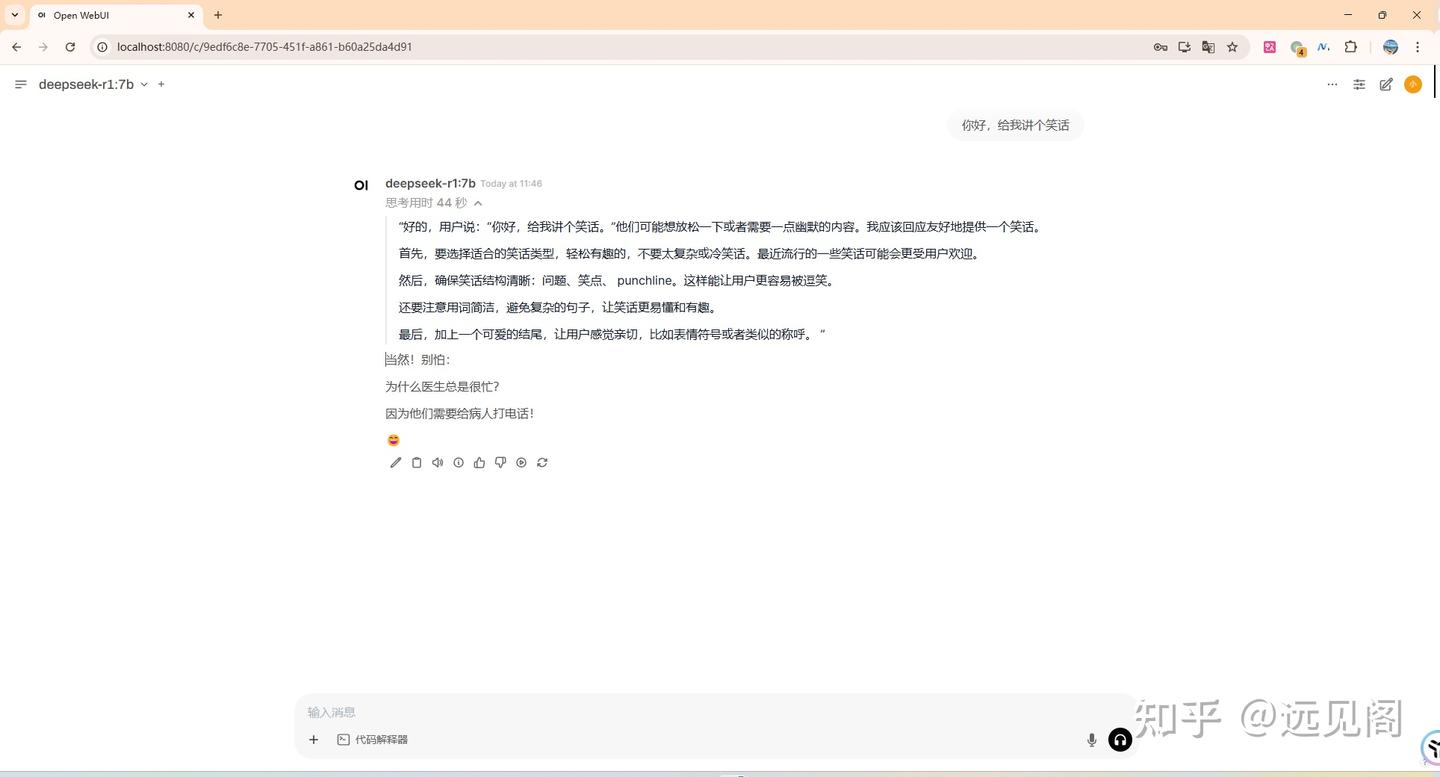Copy the joke response to clipboard
This screenshot has height=777, width=1440.
tap(416, 462)
